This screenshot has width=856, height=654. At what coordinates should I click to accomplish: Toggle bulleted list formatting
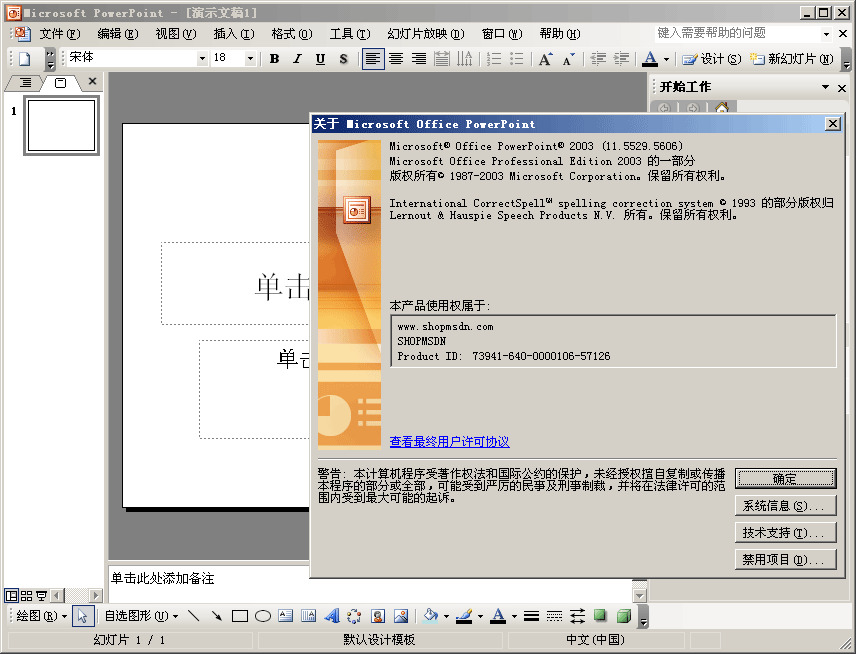(516, 58)
